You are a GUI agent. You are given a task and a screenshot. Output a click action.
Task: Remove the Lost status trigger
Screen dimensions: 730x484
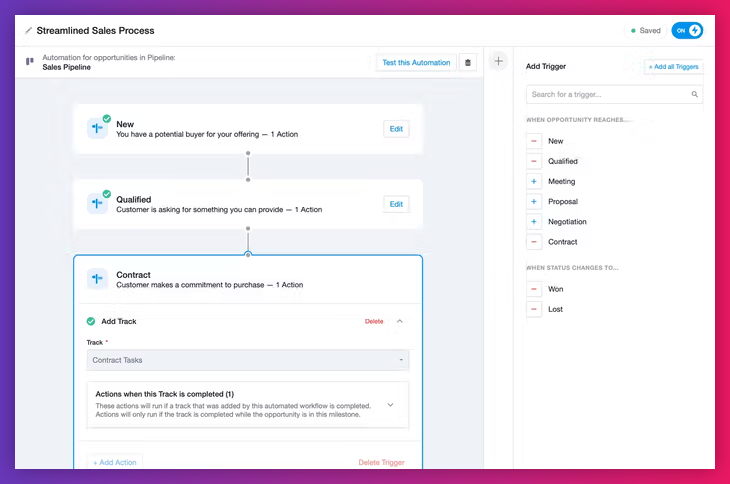(x=534, y=309)
